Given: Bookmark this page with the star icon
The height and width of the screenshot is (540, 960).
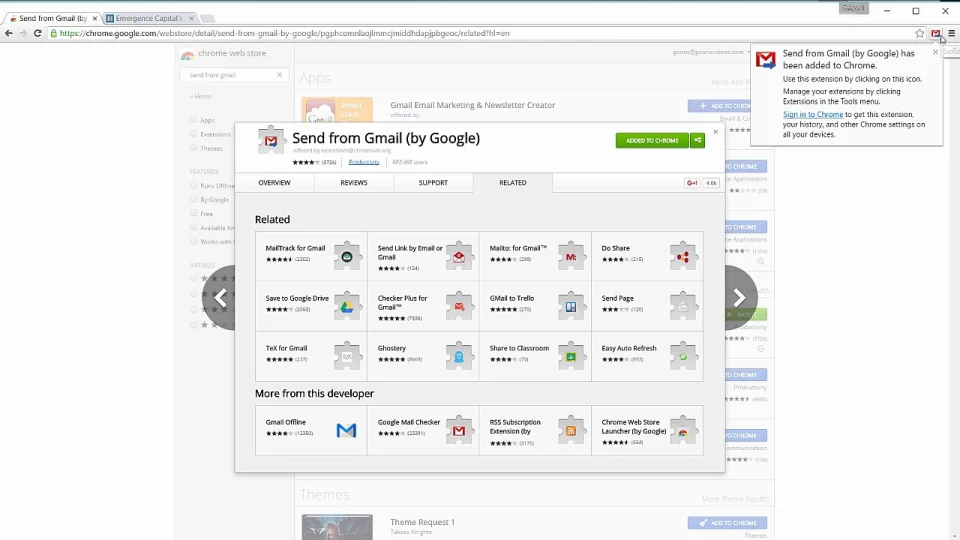Looking at the screenshot, I should (920, 33).
